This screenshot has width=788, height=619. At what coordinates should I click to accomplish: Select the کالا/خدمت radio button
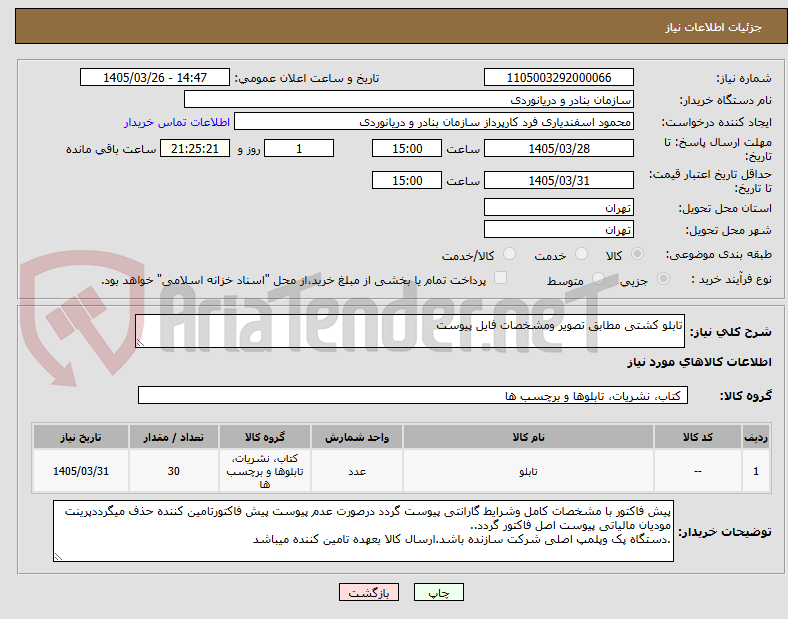click(x=510, y=254)
